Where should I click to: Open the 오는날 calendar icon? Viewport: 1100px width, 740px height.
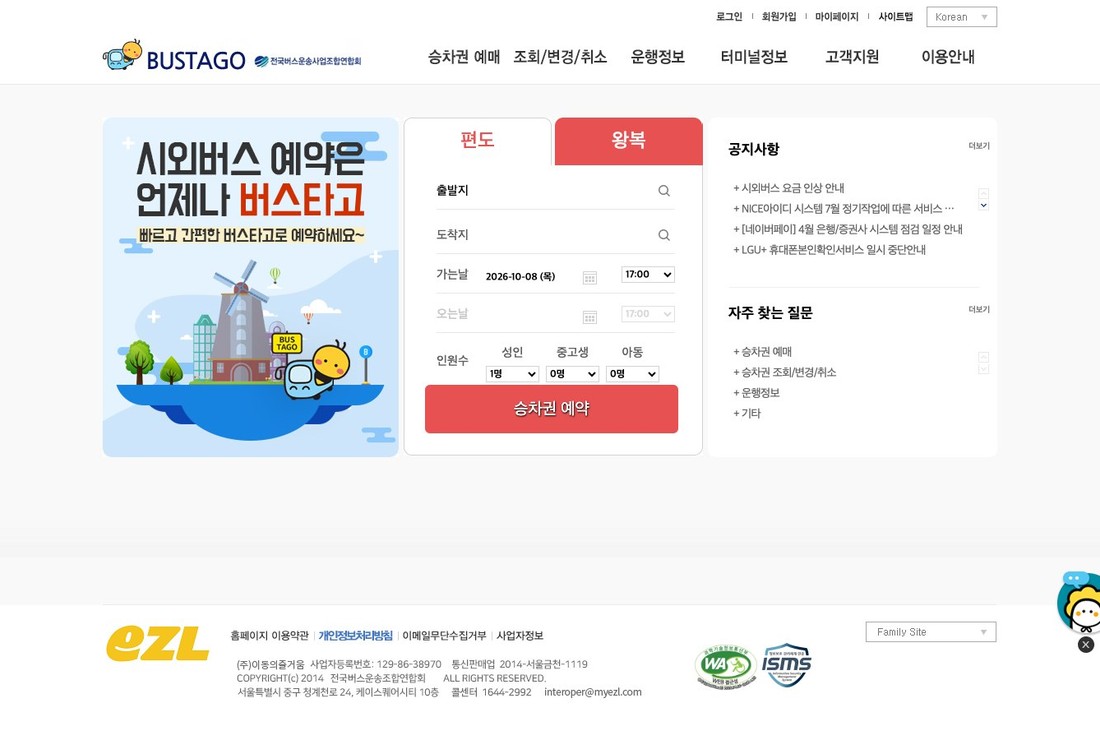pos(590,317)
